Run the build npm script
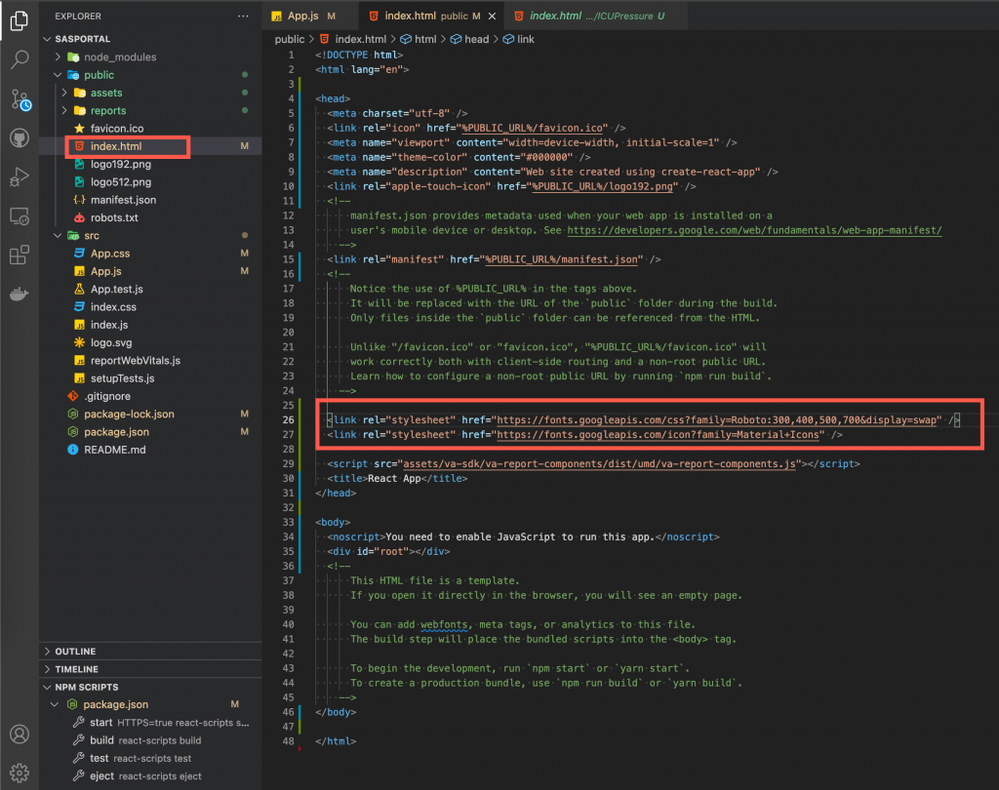 coord(102,741)
